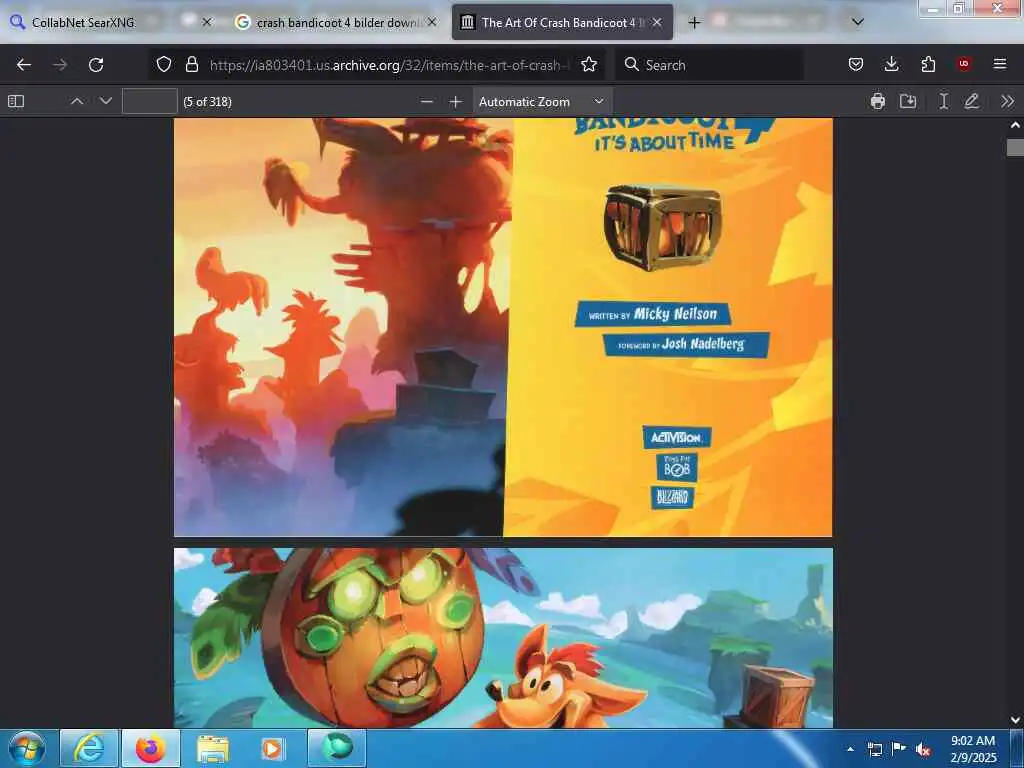Click the scrollbar up arrow
This screenshot has width=1024, height=768.
tap(1015, 125)
